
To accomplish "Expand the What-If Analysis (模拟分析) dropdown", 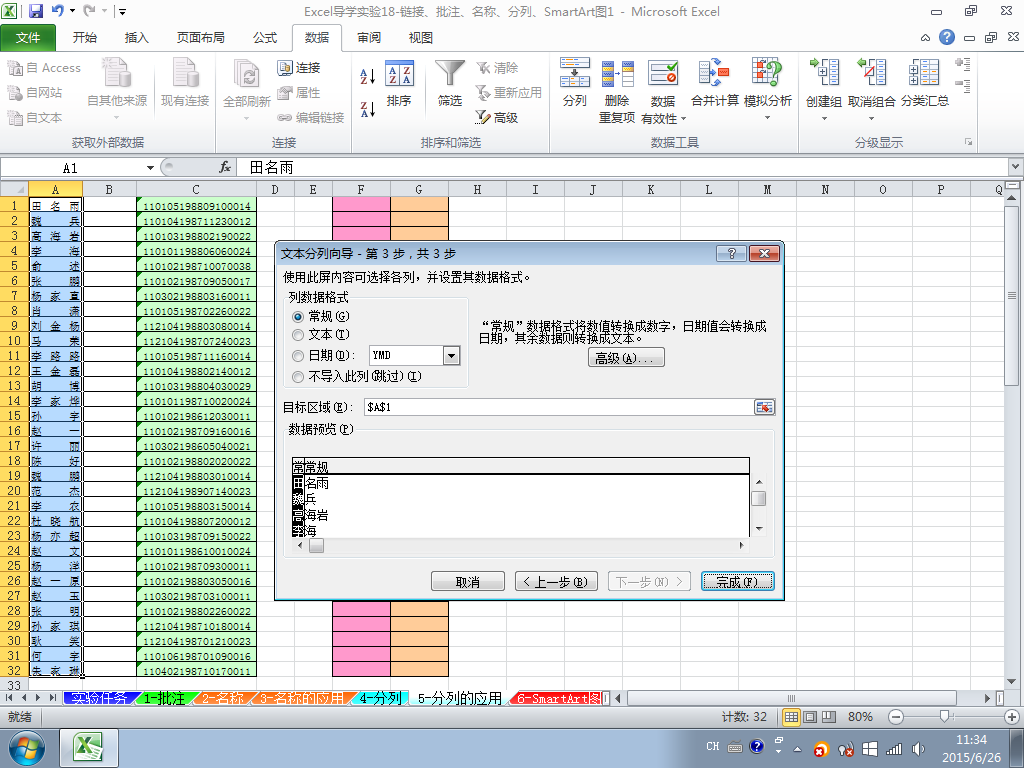I will click(768, 118).
